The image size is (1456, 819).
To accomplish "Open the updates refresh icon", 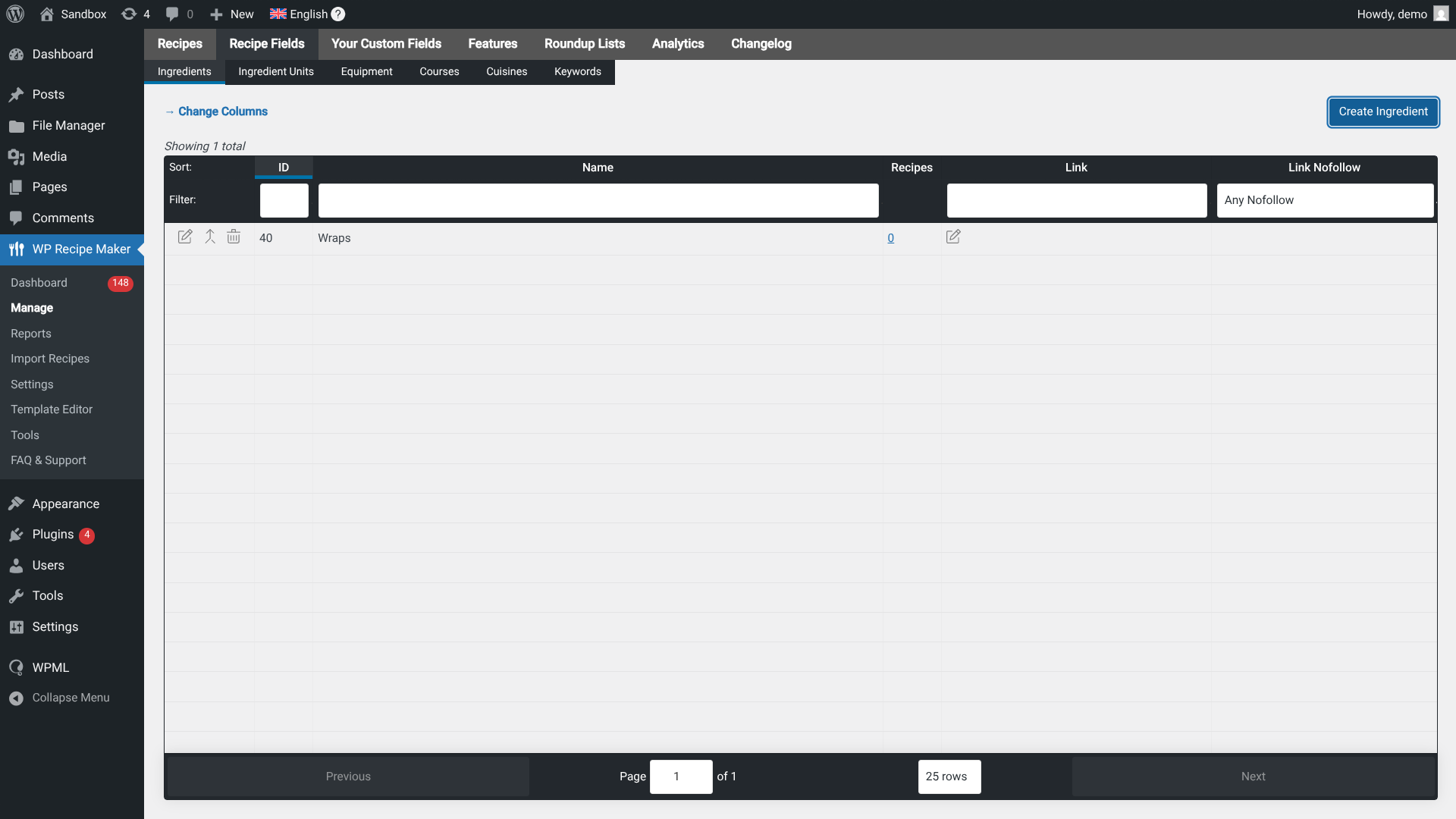I will (129, 14).
